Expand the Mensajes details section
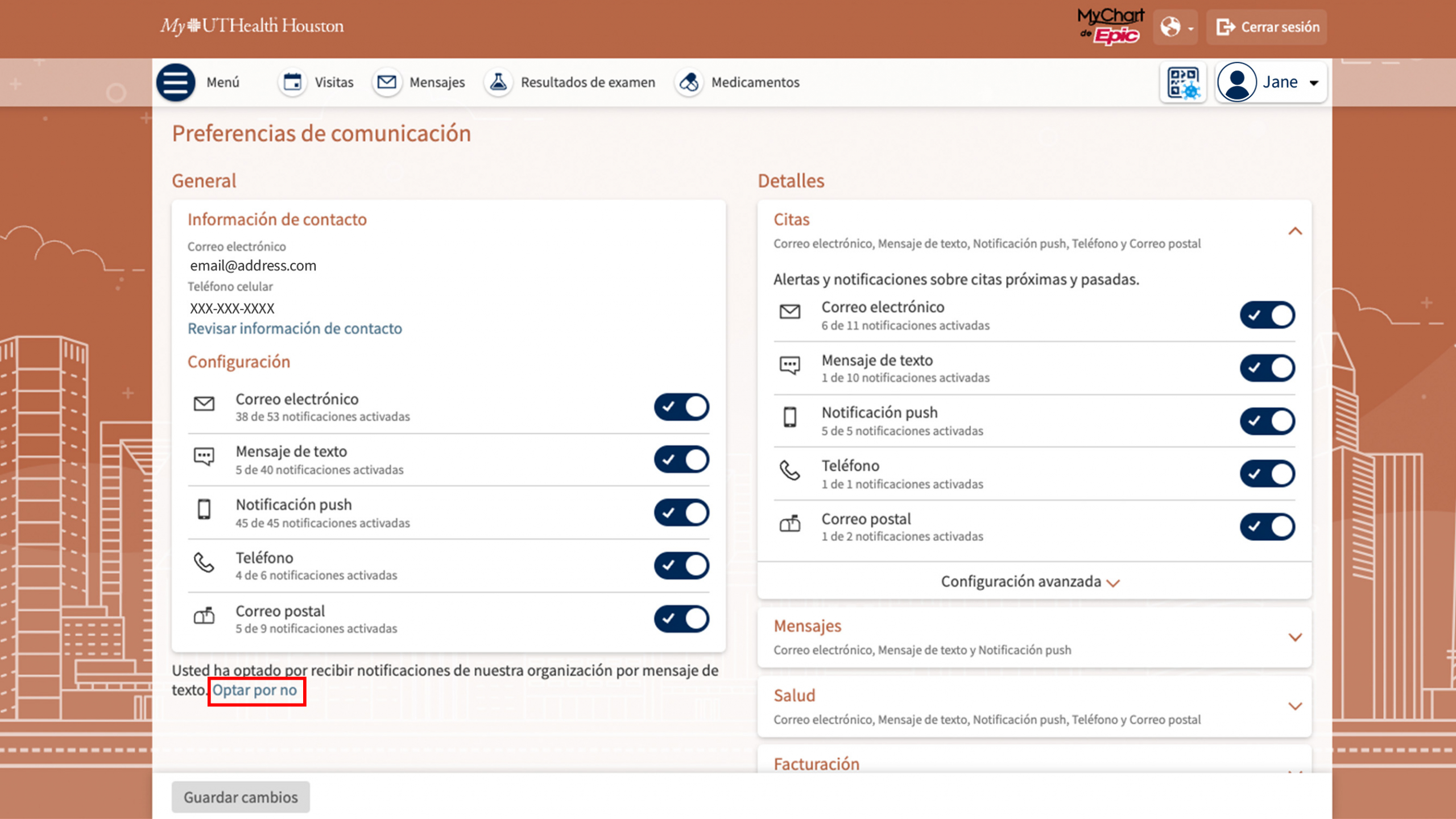This screenshot has height=819, width=1456. pyautogui.click(x=1294, y=637)
